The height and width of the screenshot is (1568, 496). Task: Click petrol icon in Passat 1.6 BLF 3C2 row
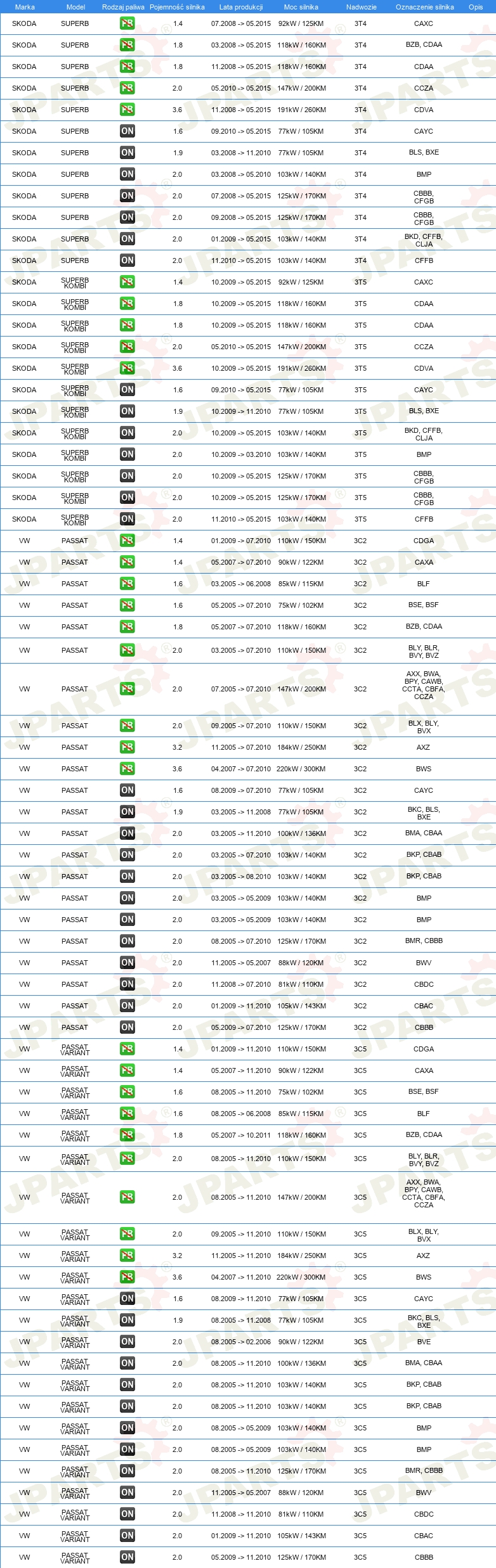click(x=127, y=584)
